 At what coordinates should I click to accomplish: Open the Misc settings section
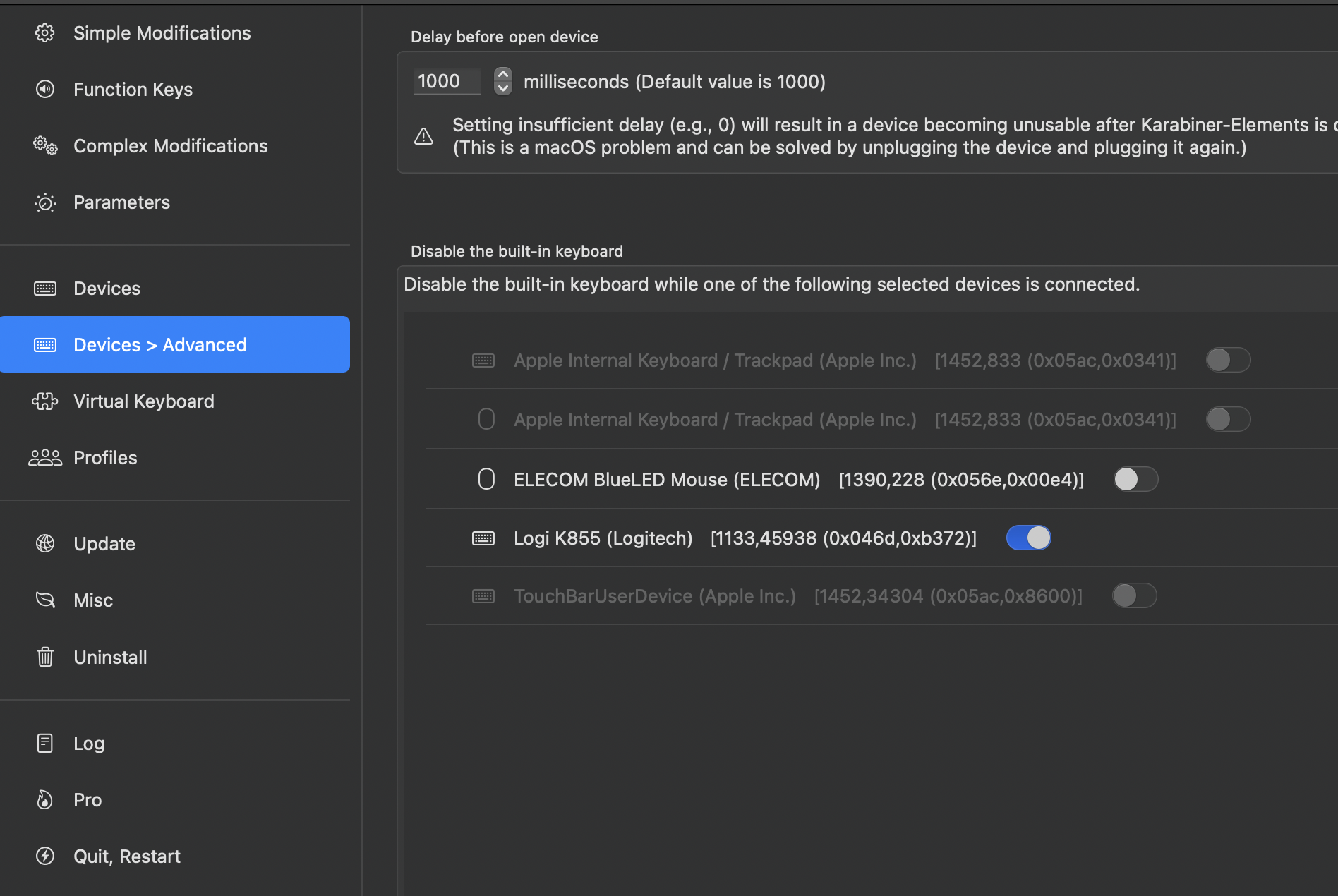point(93,600)
